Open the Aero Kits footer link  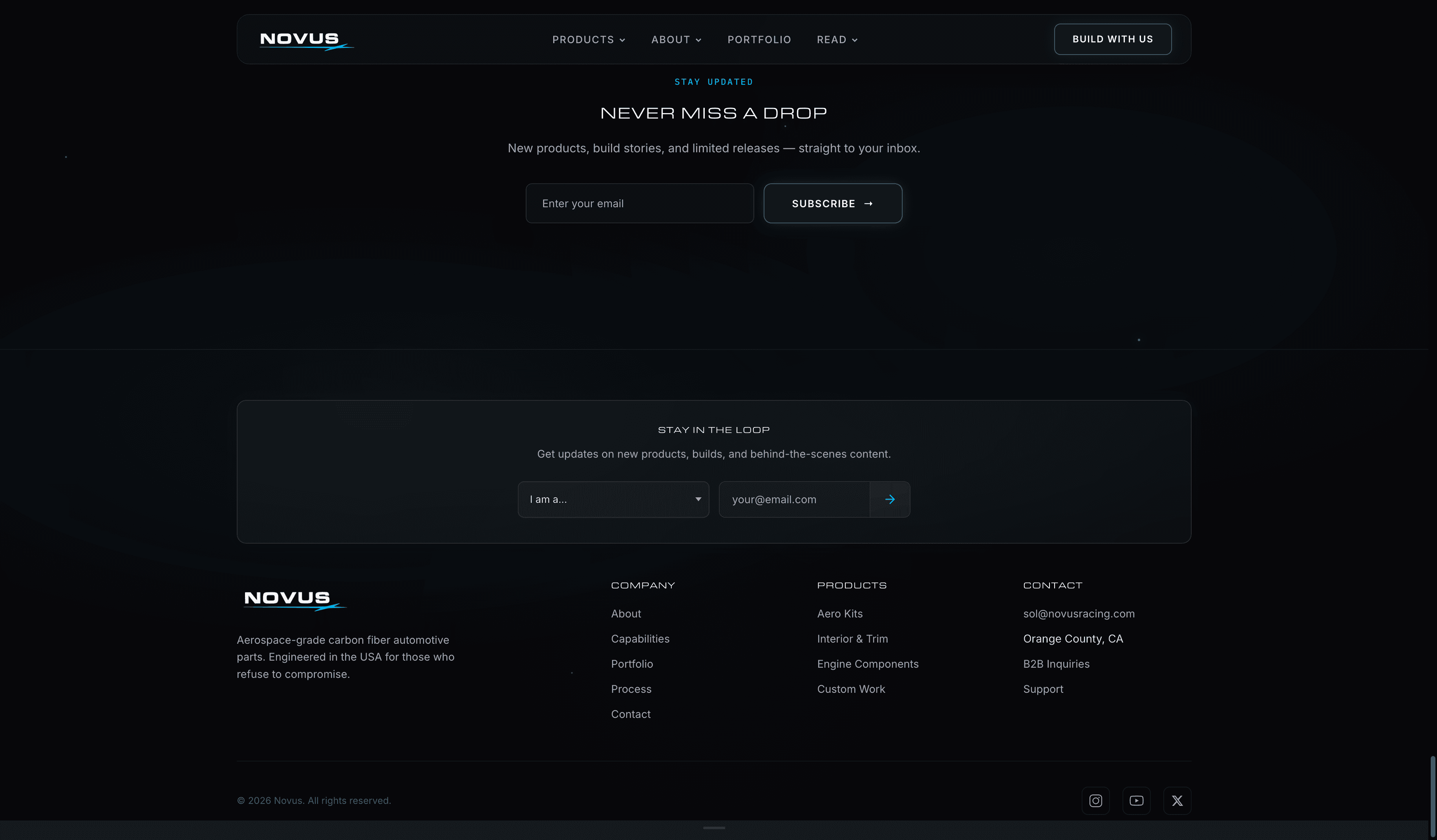point(839,614)
